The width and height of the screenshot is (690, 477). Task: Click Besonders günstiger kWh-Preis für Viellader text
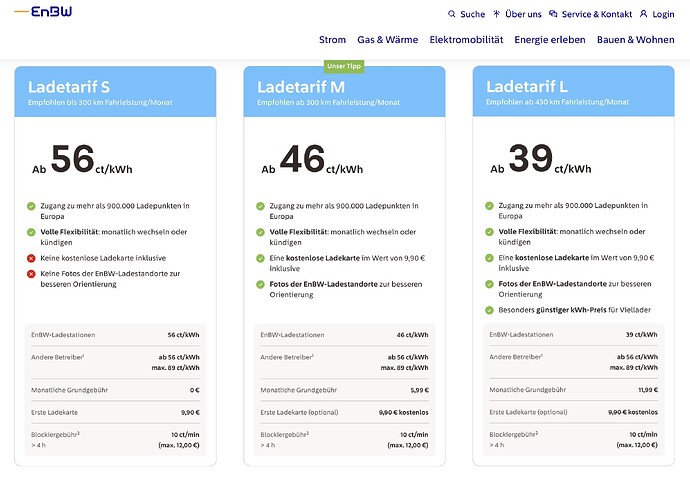click(574, 310)
